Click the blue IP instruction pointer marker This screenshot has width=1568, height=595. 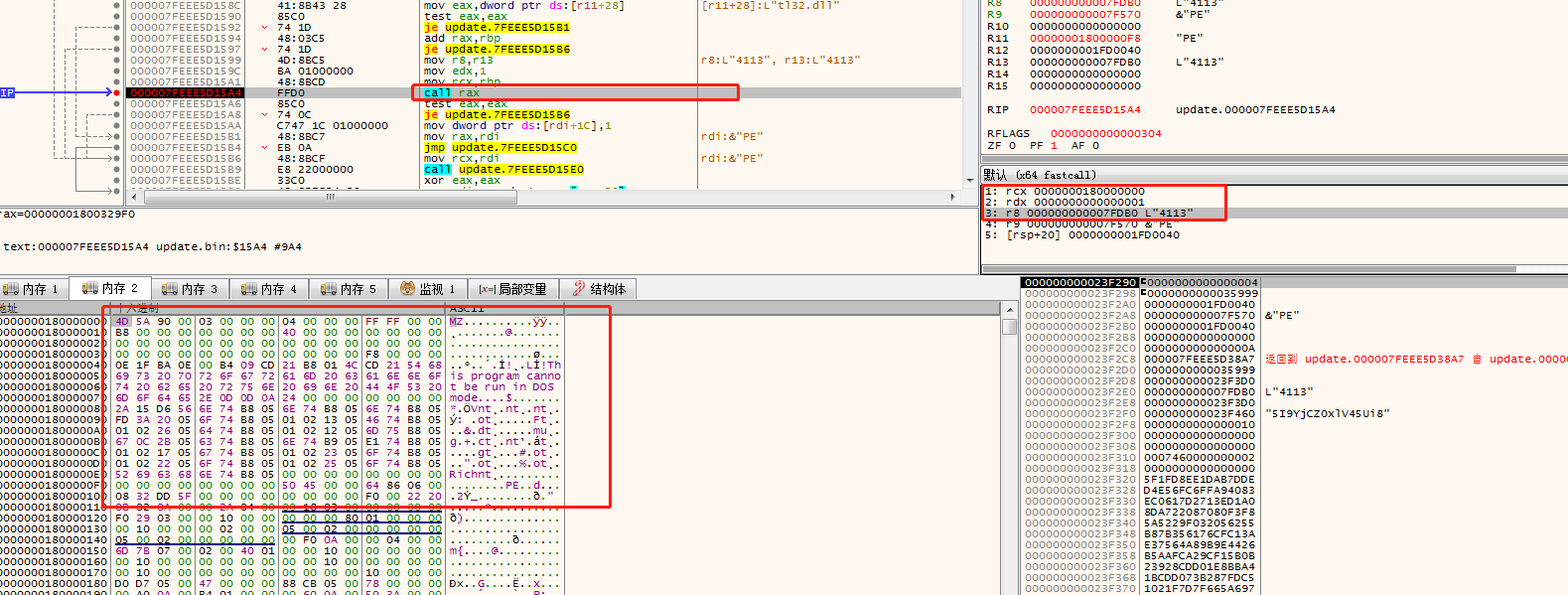click(x=8, y=92)
